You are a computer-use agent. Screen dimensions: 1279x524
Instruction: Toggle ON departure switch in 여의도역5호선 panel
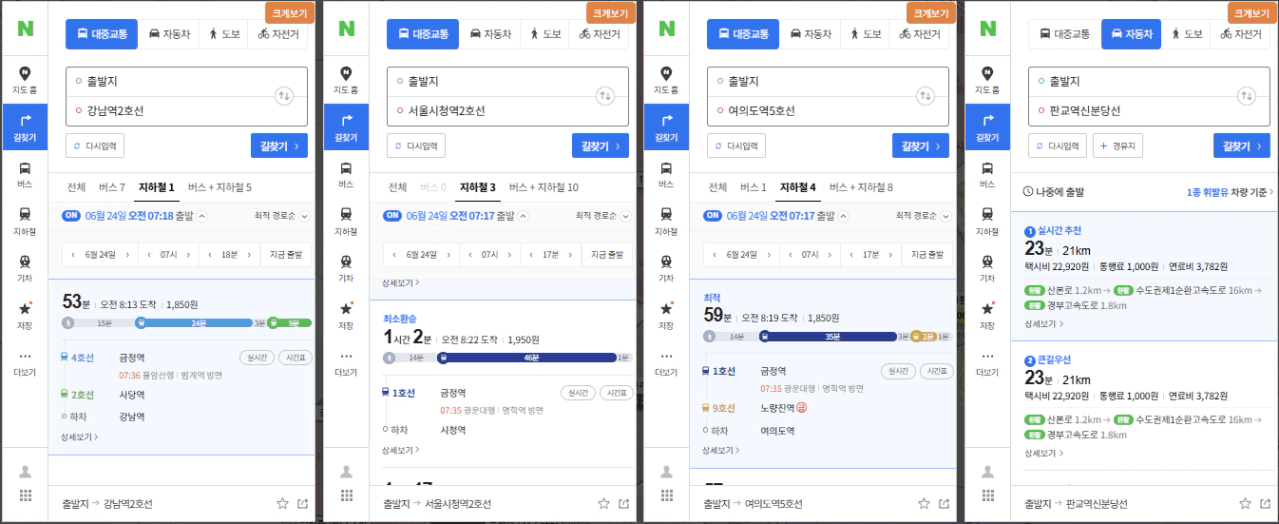(713, 215)
